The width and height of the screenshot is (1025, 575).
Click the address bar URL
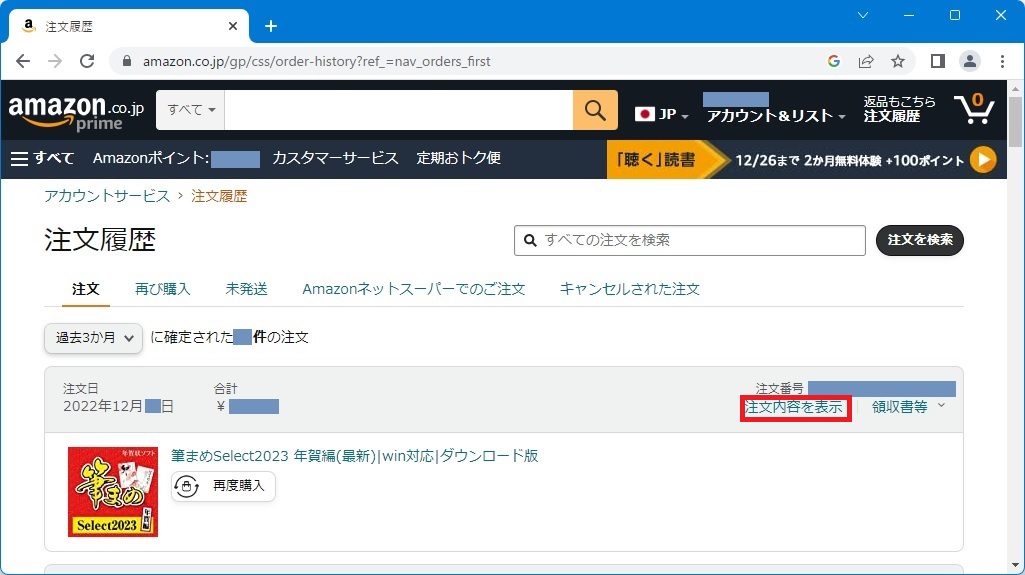316,61
